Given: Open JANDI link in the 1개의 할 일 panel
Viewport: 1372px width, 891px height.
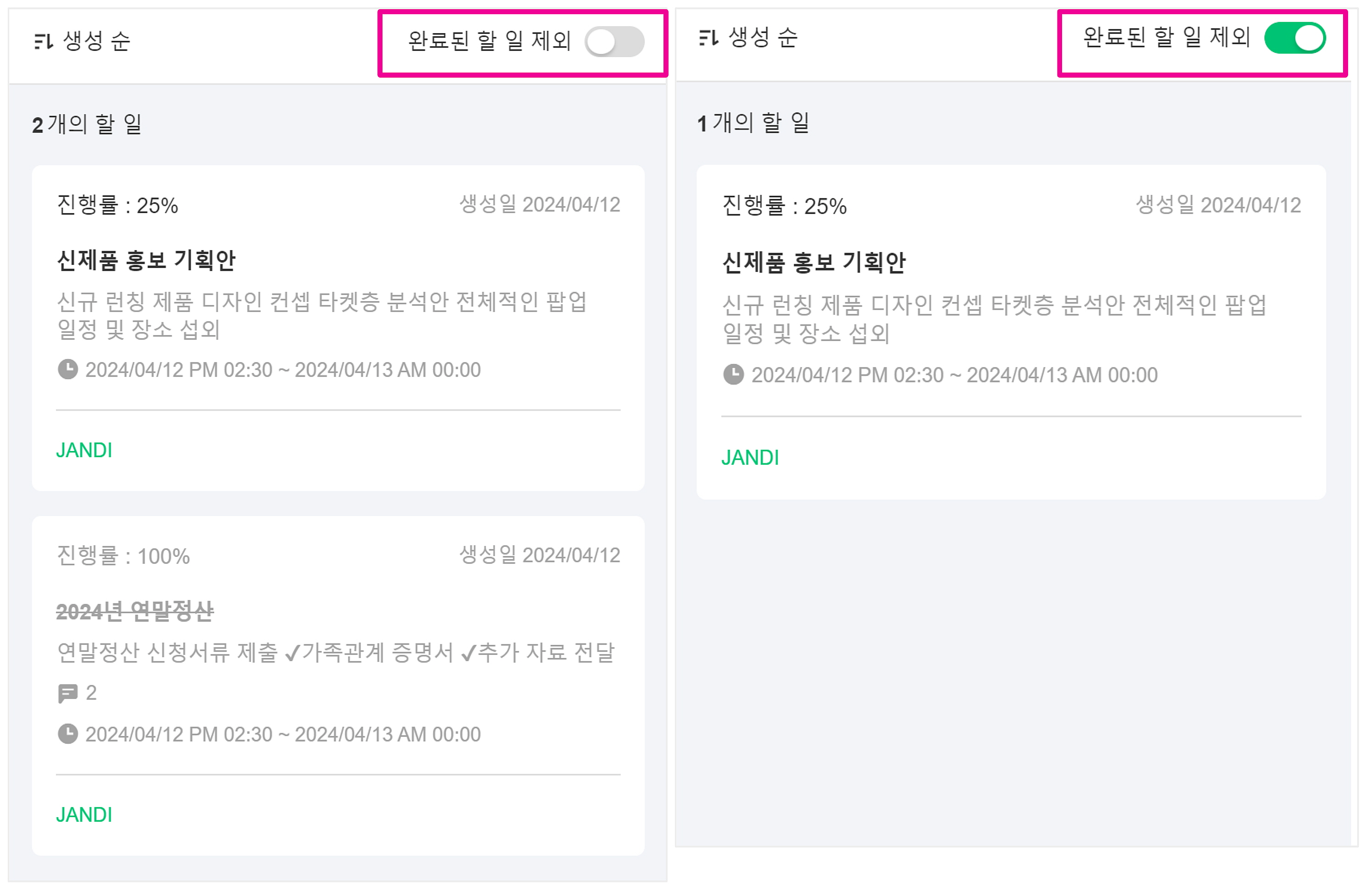Looking at the screenshot, I should coord(750,458).
